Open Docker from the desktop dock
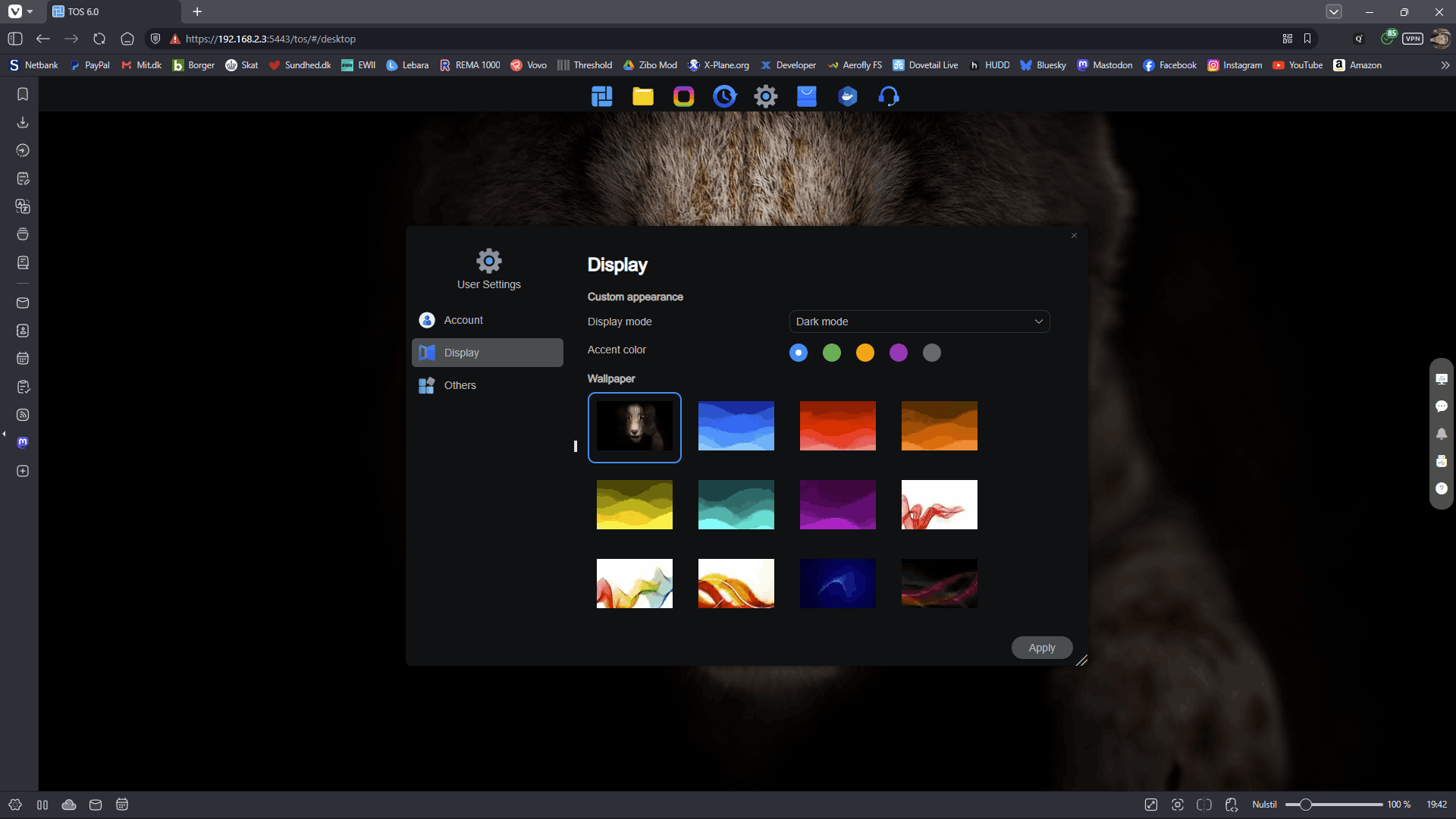This screenshot has width=1456, height=819. [848, 96]
